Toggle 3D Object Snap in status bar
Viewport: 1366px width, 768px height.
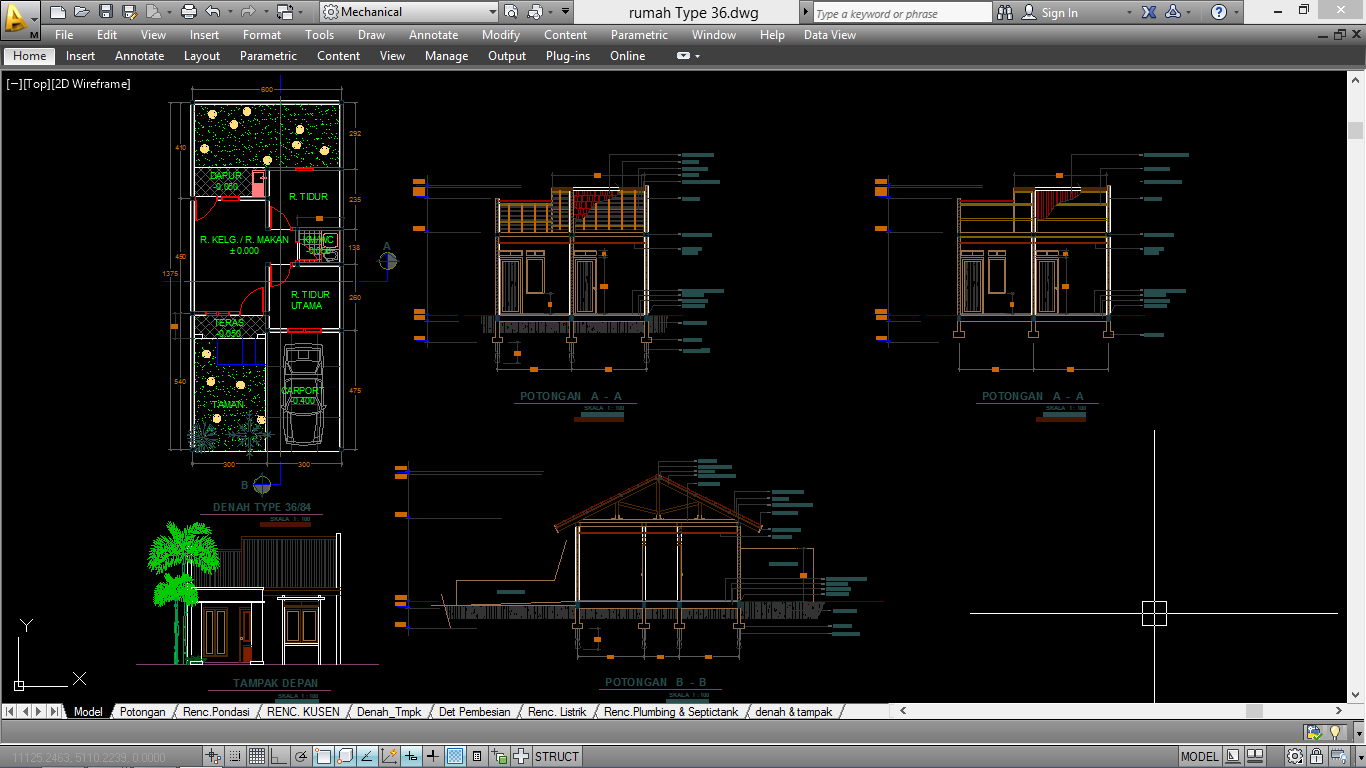pyautogui.click(x=345, y=757)
